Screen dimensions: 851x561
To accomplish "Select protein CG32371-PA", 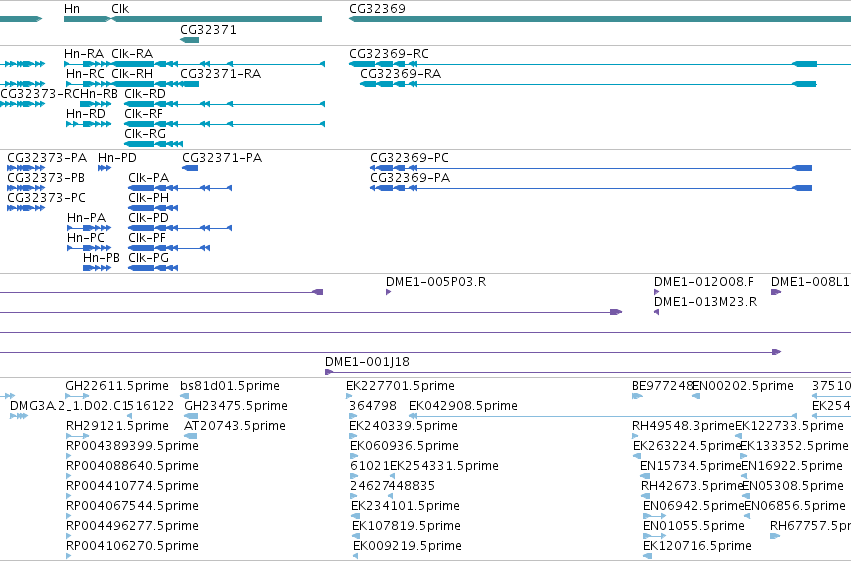I will click(222, 158).
